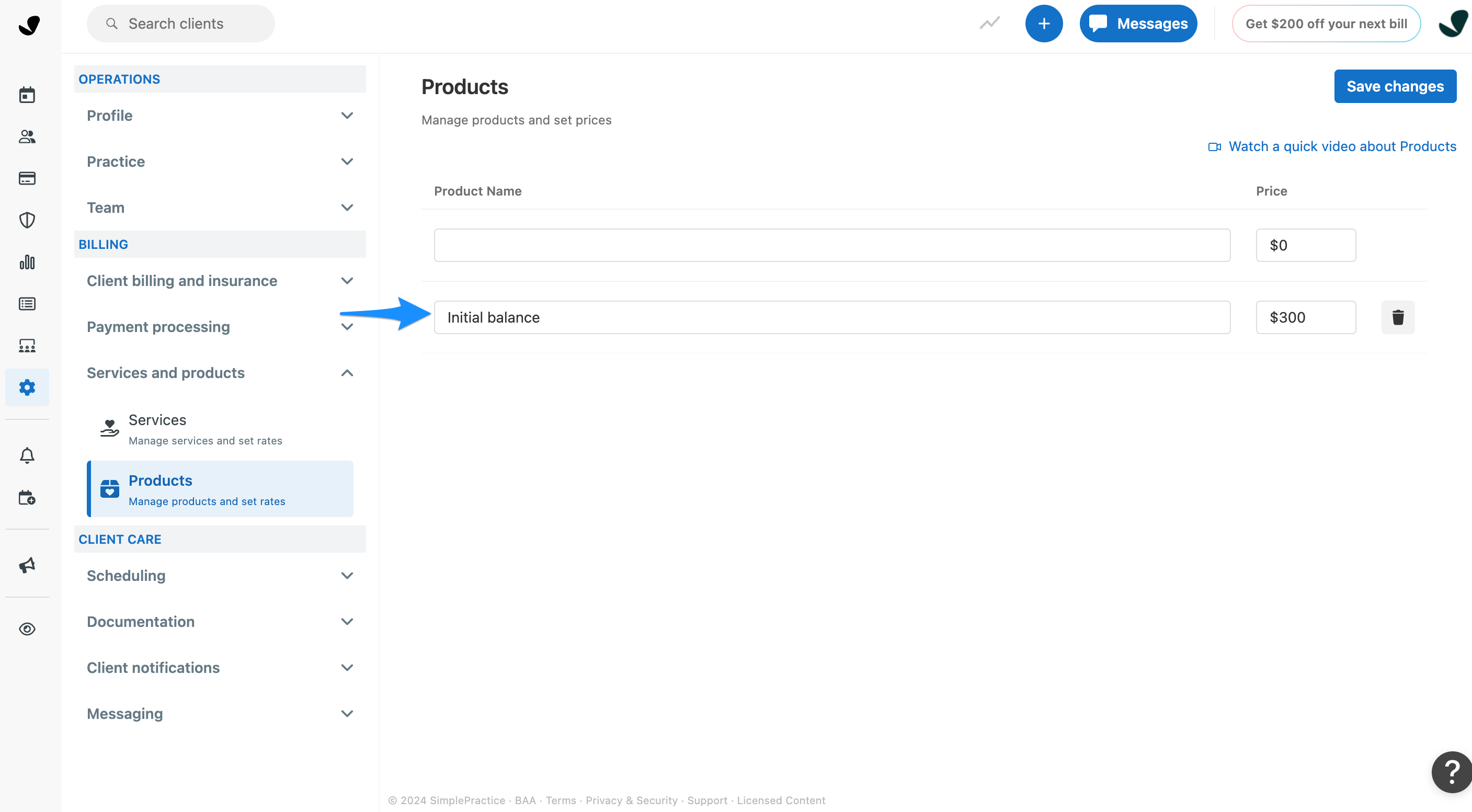The width and height of the screenshot is (1472, 812).
Task: Open the Practice settings label
Action: point(116,162)
